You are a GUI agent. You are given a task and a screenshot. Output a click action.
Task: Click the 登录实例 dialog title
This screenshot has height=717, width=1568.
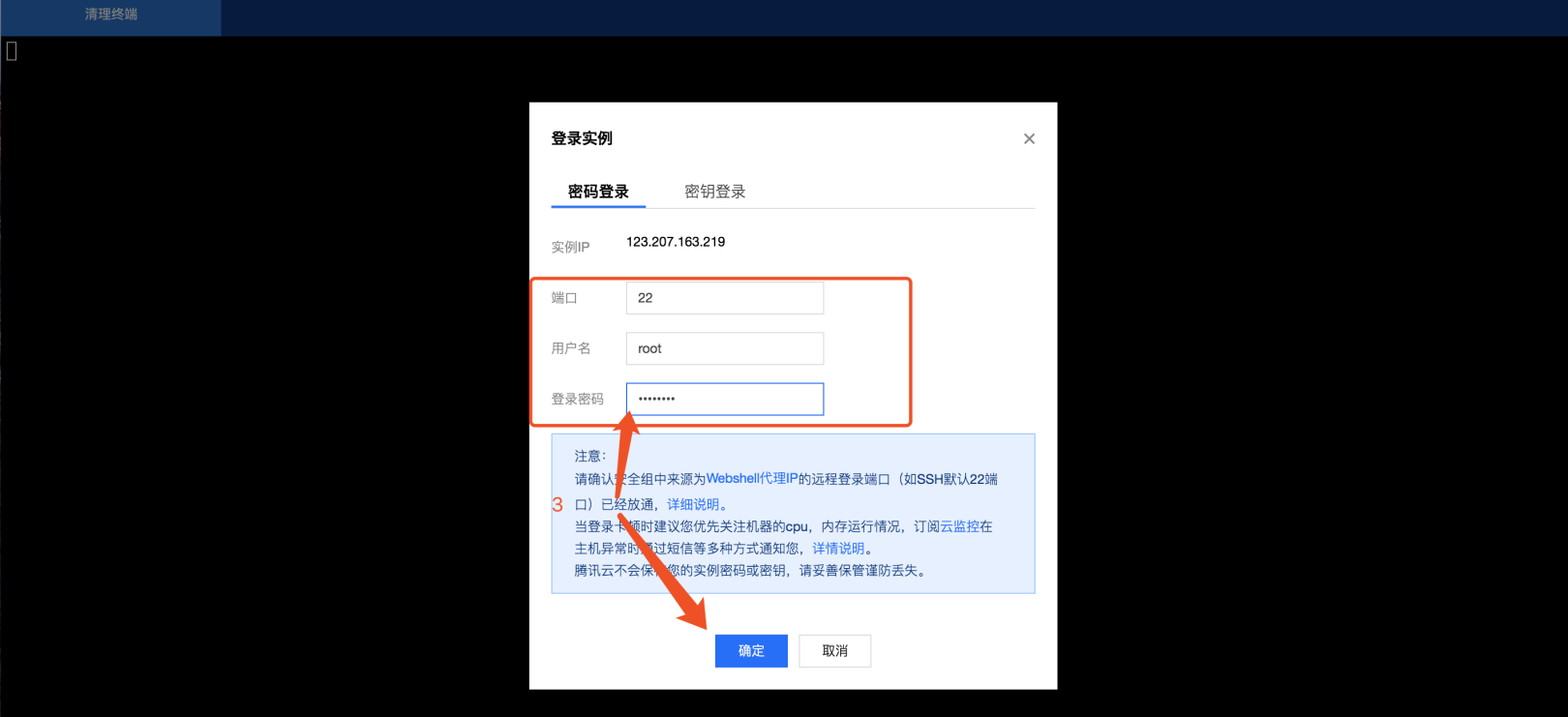click(582, 138)
